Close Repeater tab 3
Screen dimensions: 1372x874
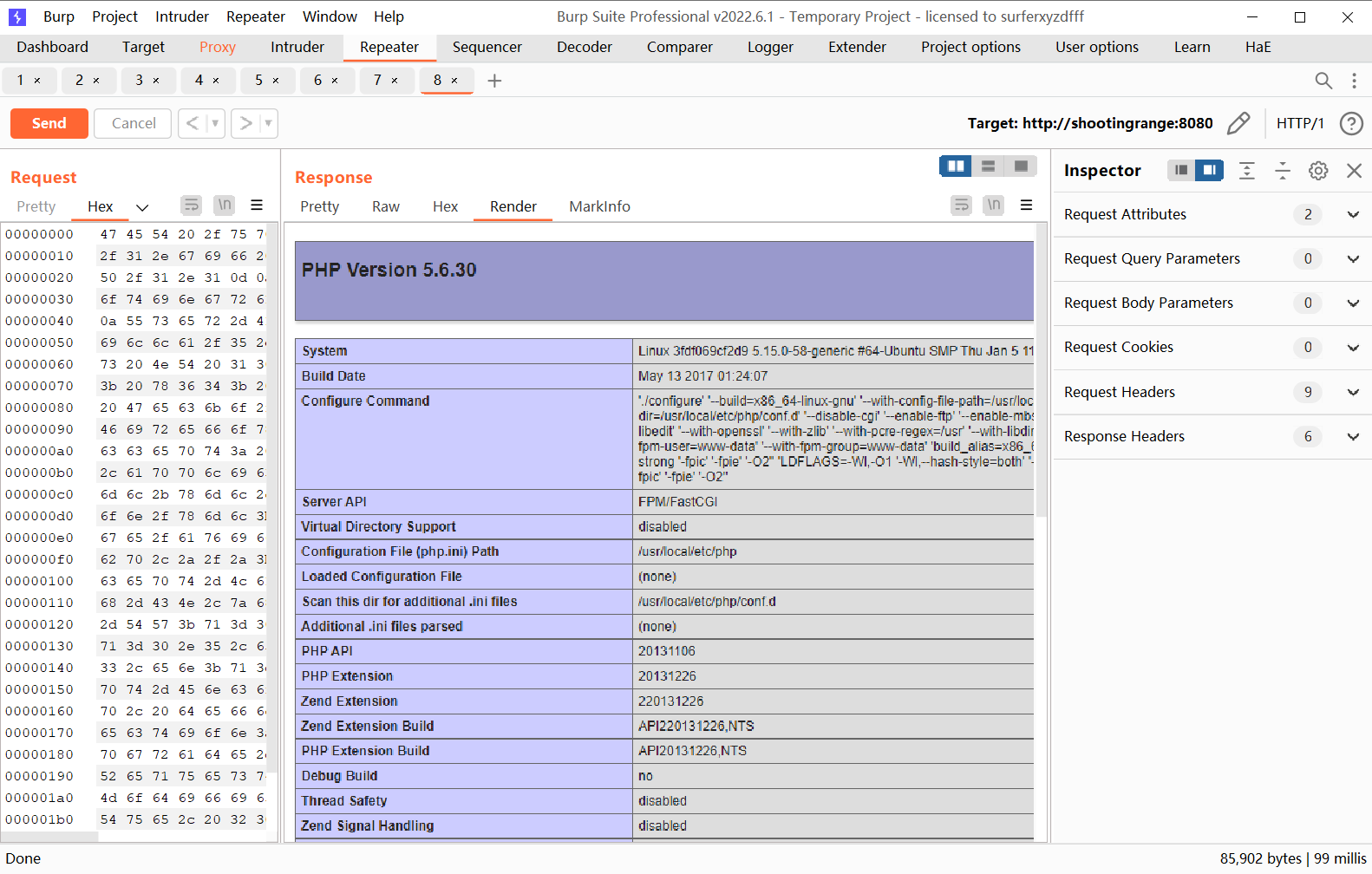tap(156, 81)
